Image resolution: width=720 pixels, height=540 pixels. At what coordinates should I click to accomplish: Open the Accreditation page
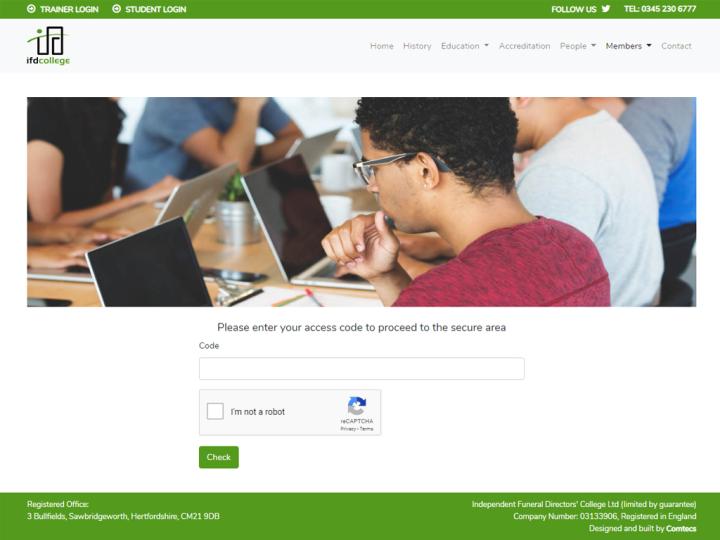(x=524, y=46)
